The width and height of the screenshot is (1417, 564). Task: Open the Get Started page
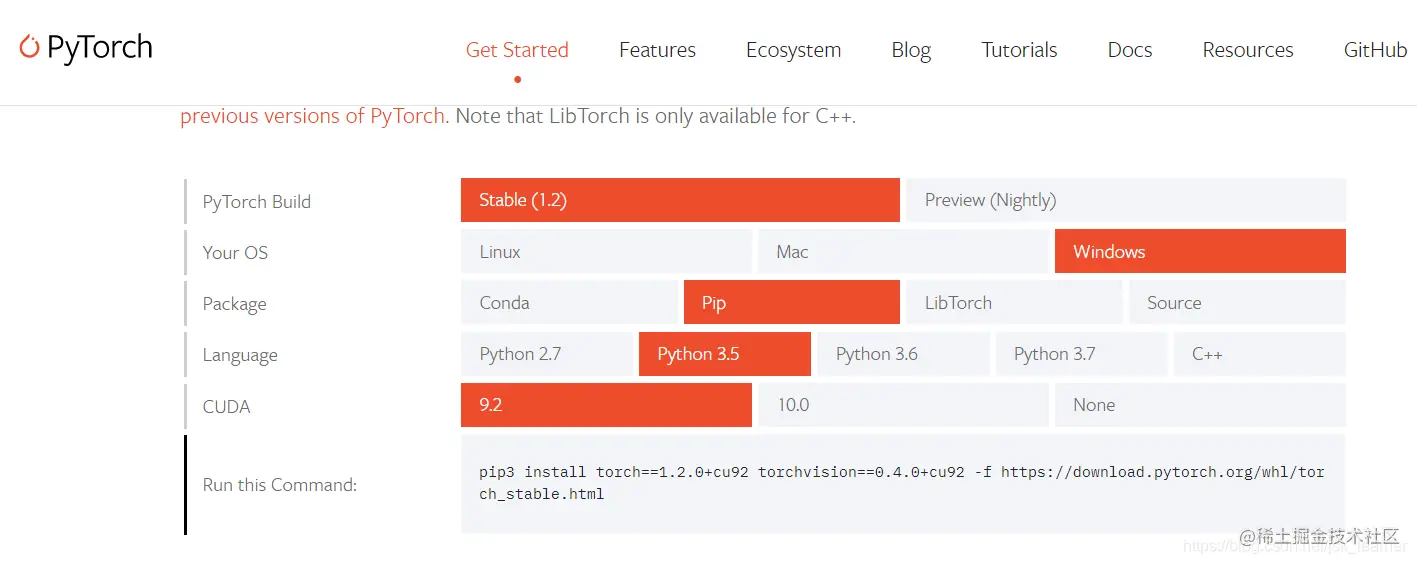517,50
